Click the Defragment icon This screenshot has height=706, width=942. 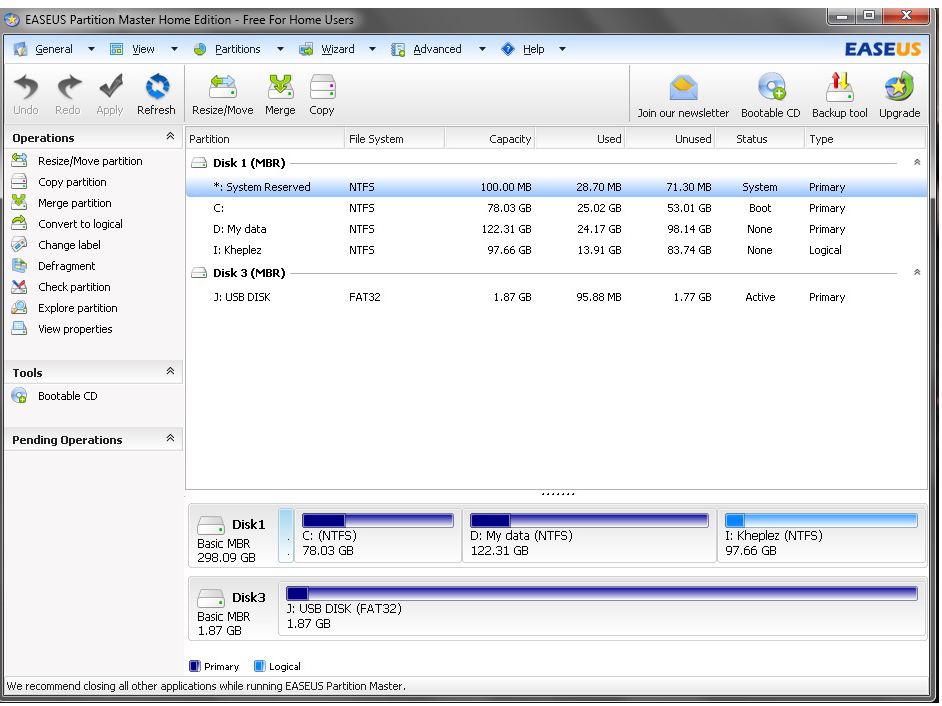point(19,266)
